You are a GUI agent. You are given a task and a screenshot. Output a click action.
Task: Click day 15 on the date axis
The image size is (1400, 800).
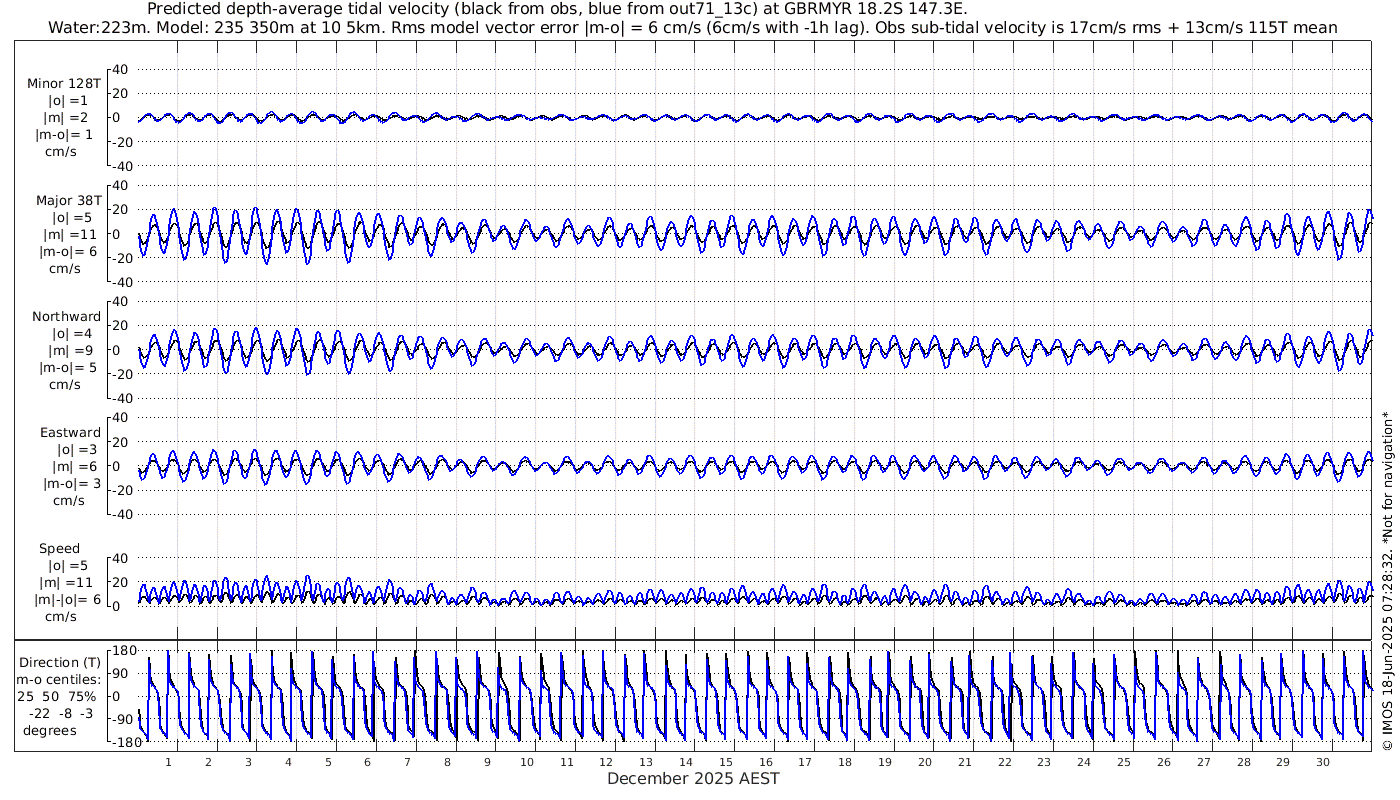pyautogui.click(x=725, y=761)
